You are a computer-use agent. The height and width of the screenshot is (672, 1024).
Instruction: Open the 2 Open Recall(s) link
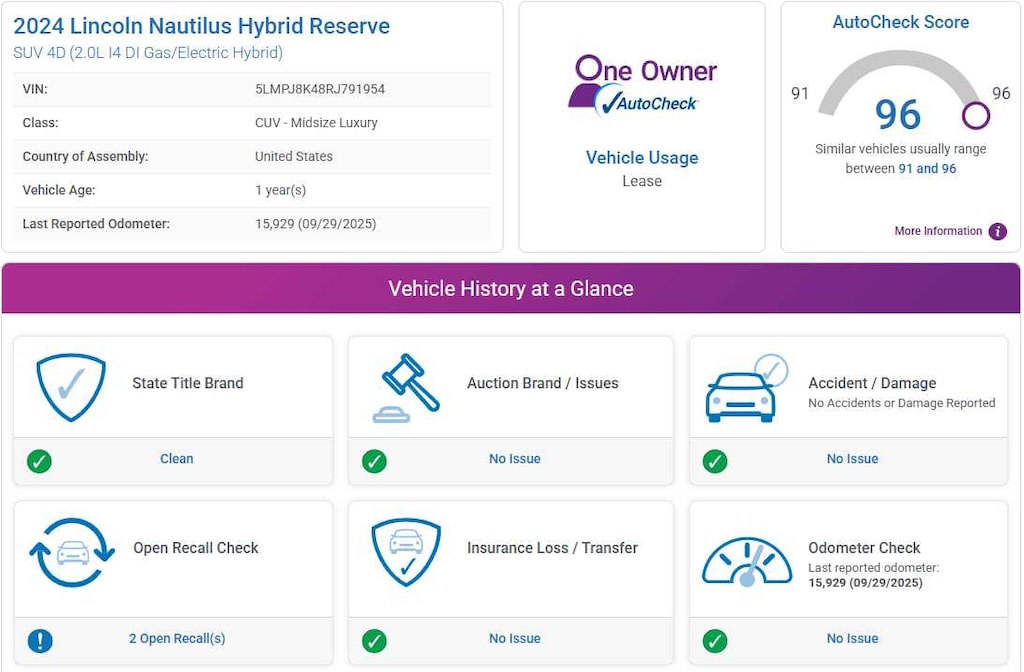(x=177, y=639)
